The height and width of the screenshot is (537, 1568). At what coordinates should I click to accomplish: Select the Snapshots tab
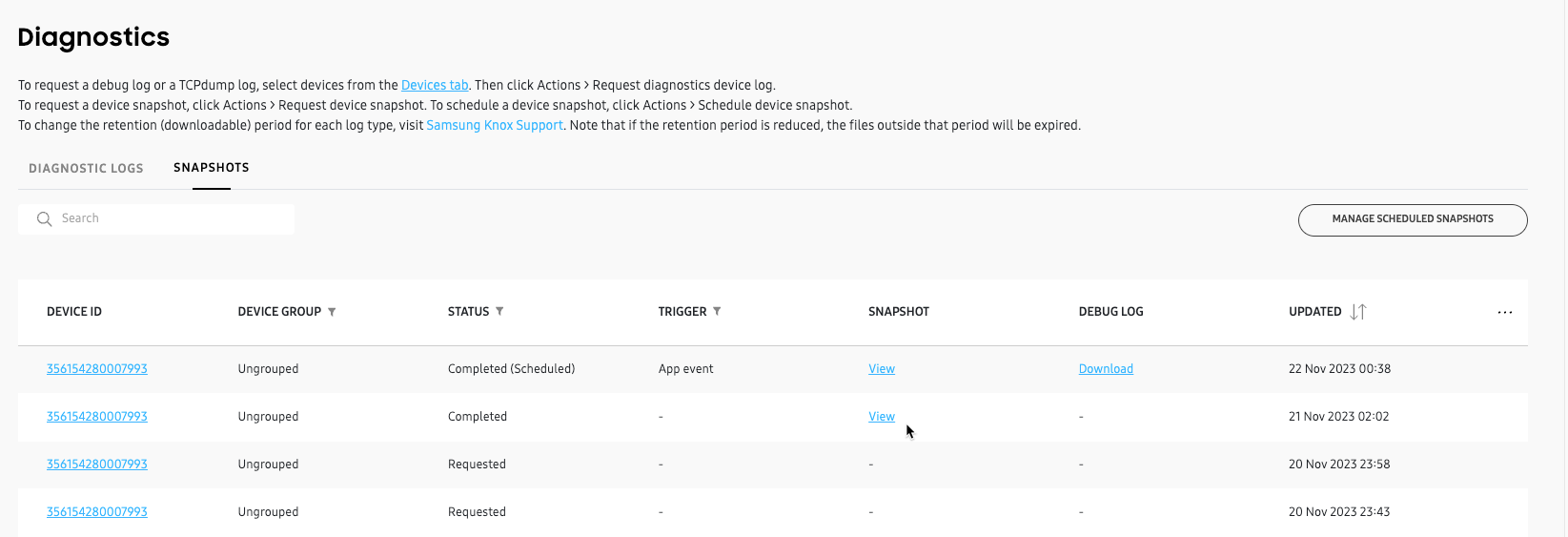(212, 167)
